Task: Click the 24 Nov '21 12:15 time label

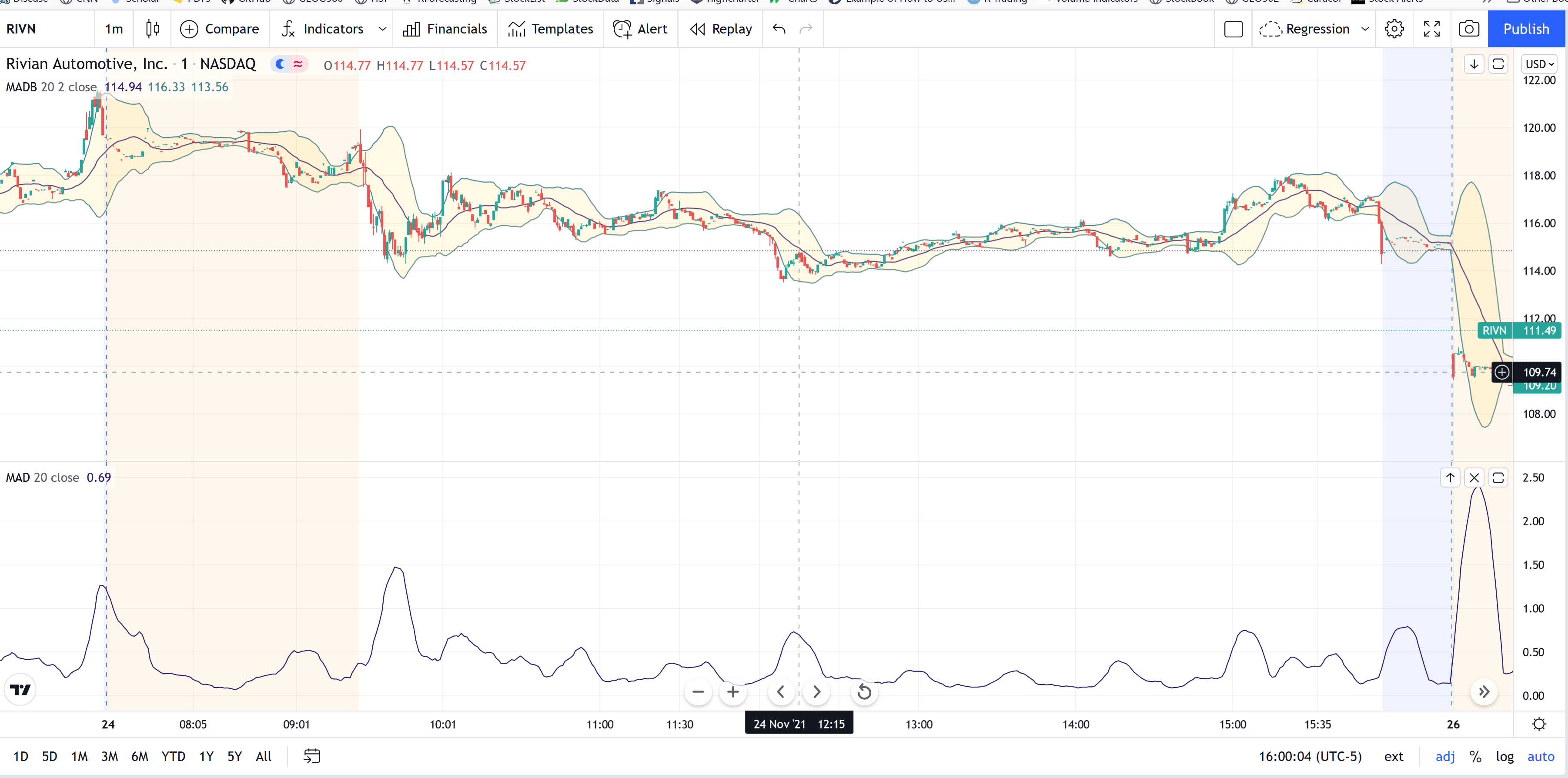Action: coord(799,724)
